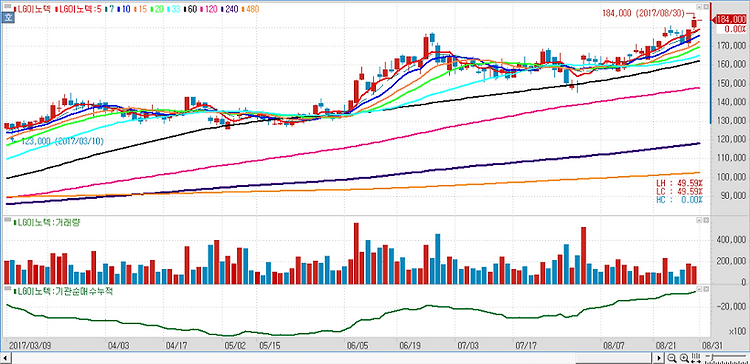
Task: Click the bar spacing adjust icon
Action: pos(696,358)
